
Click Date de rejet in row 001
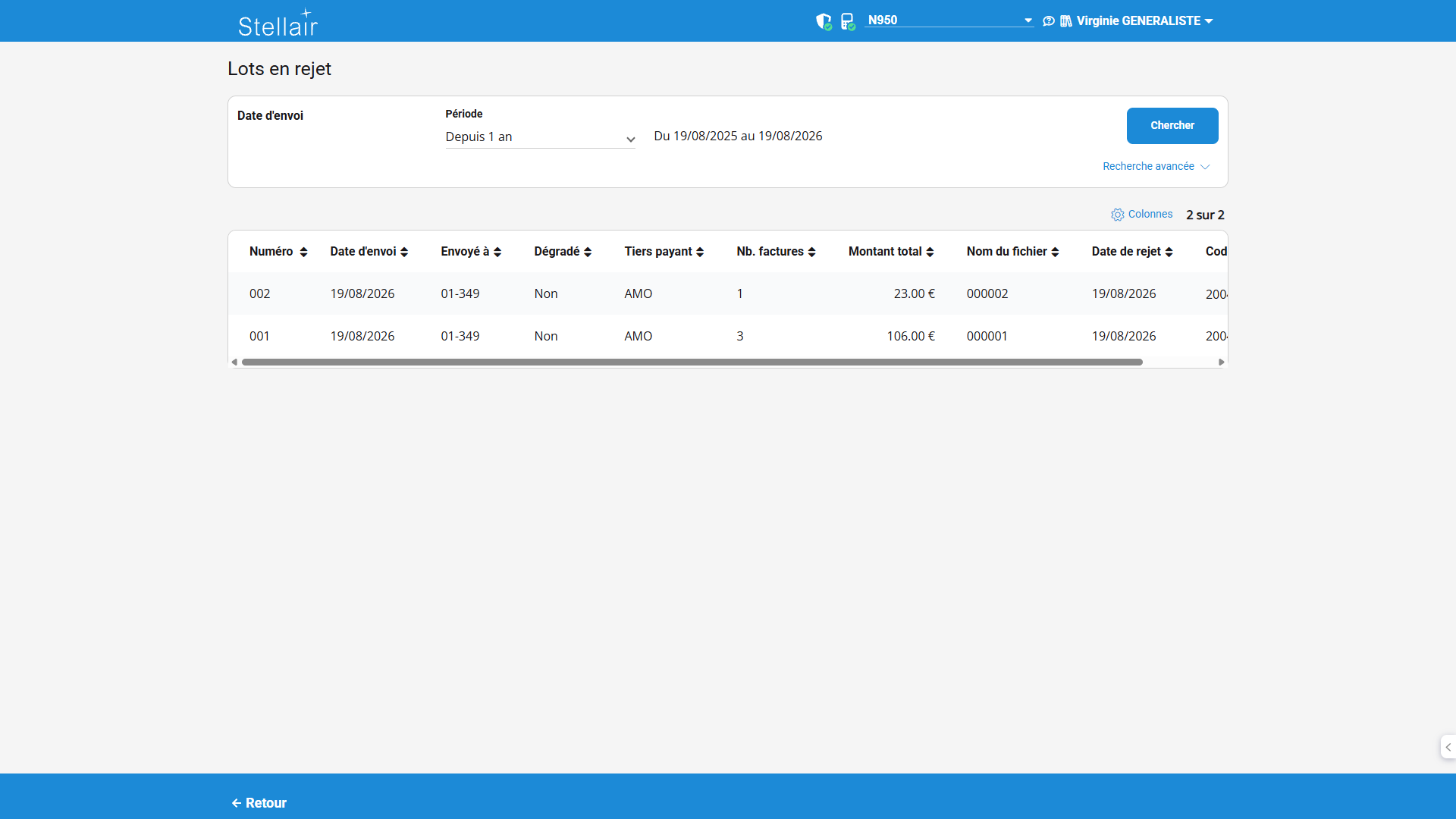(1124, 336)
